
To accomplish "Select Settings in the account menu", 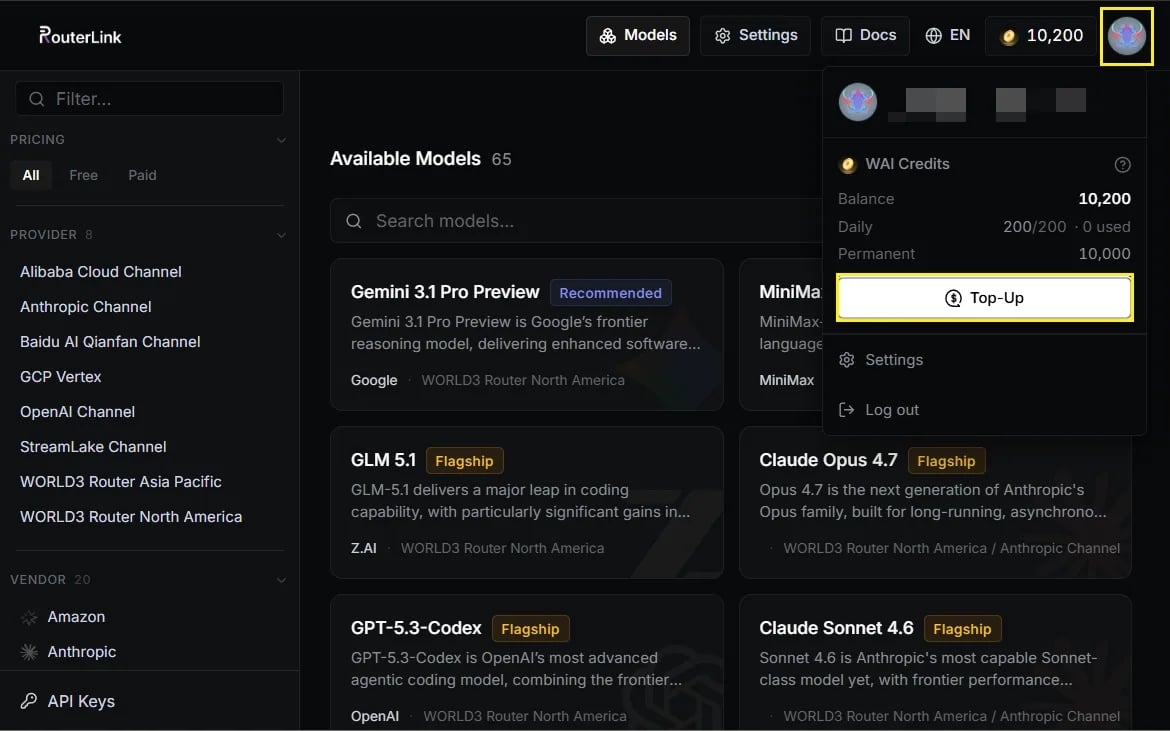I will click(x=984, y=360).
